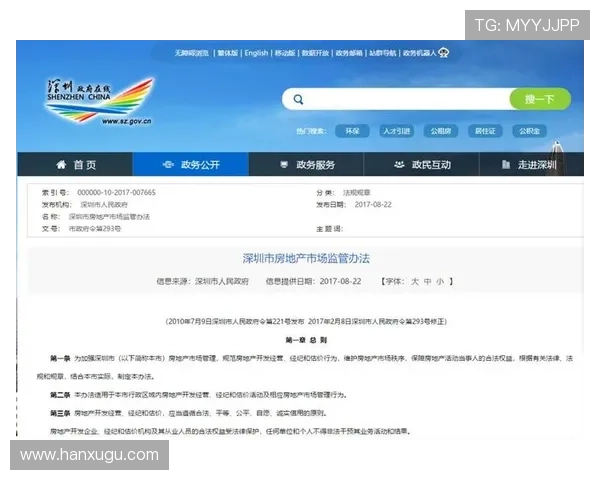Click the Shenzhen Government Online logo
Image resolution: width=600 pixels, height=480 pixels.
tap(99, 101)
